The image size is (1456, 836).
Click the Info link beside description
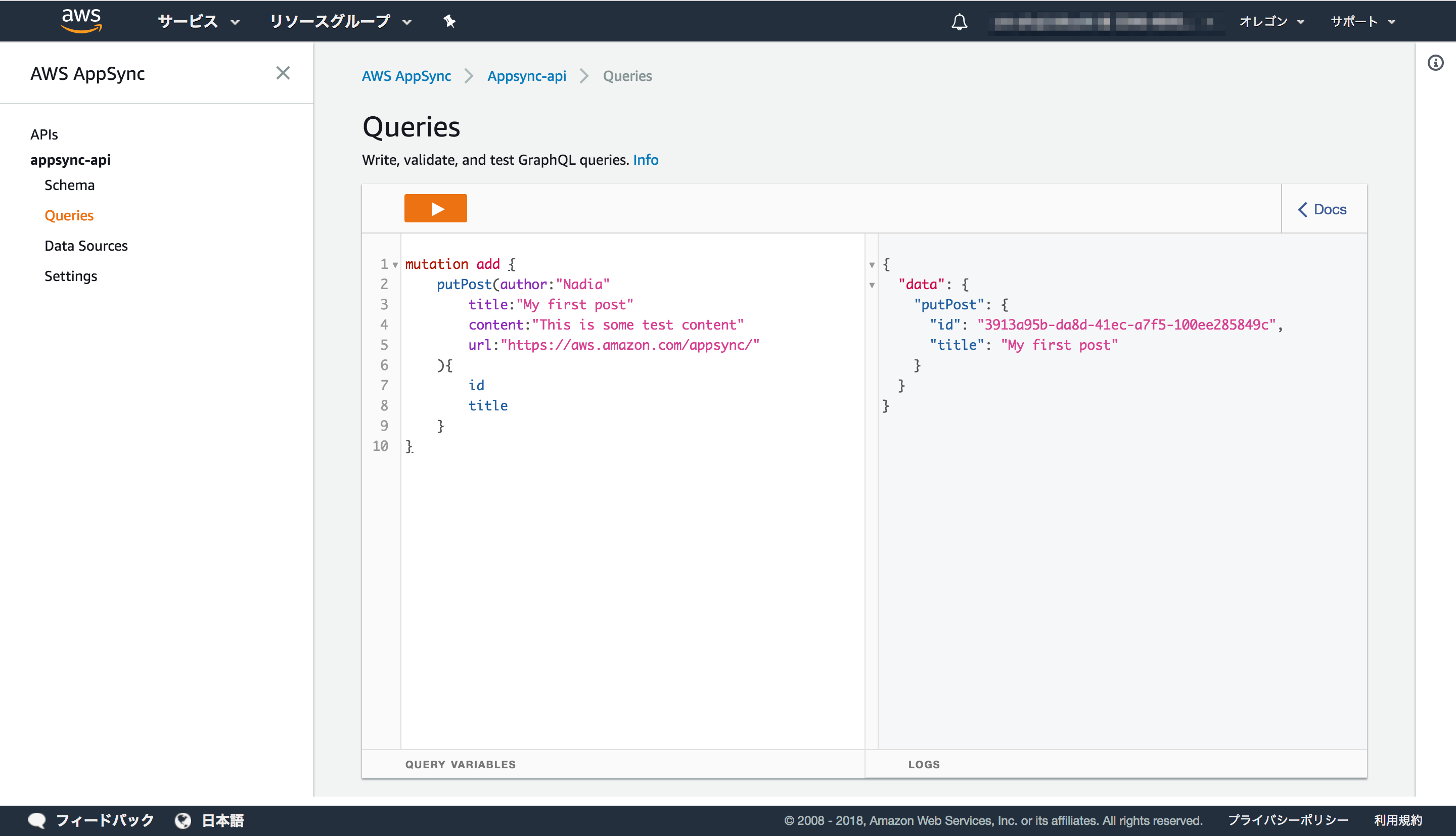pyautogui.click(x=645, y=160)
